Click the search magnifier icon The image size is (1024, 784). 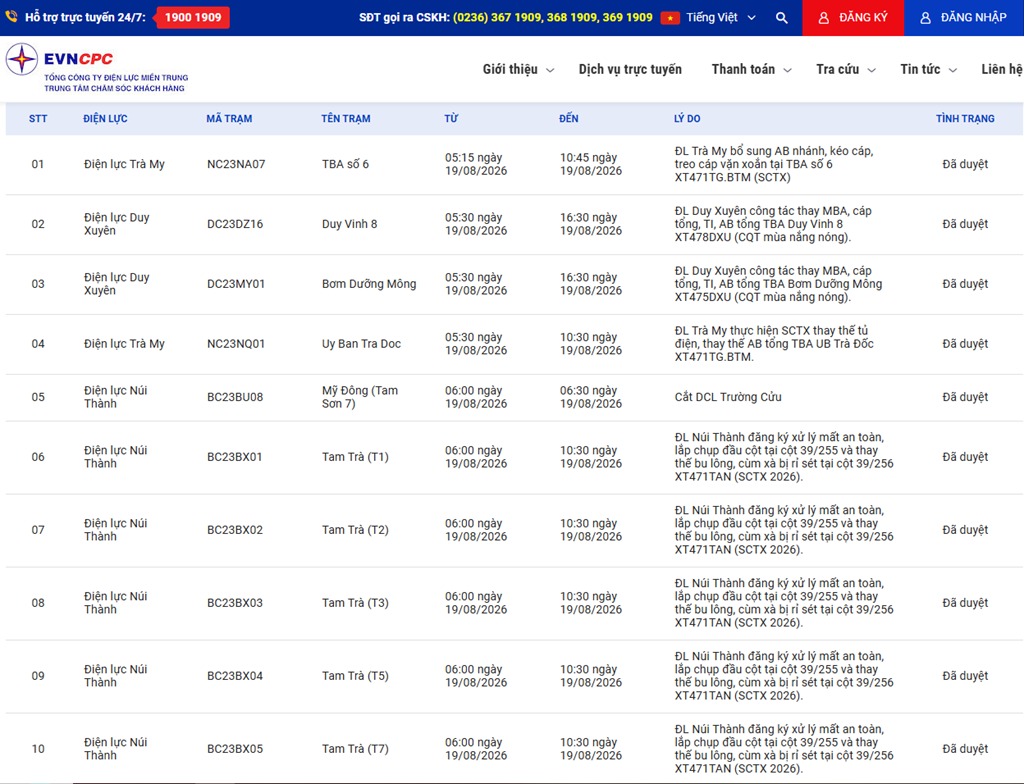point(782,18)
